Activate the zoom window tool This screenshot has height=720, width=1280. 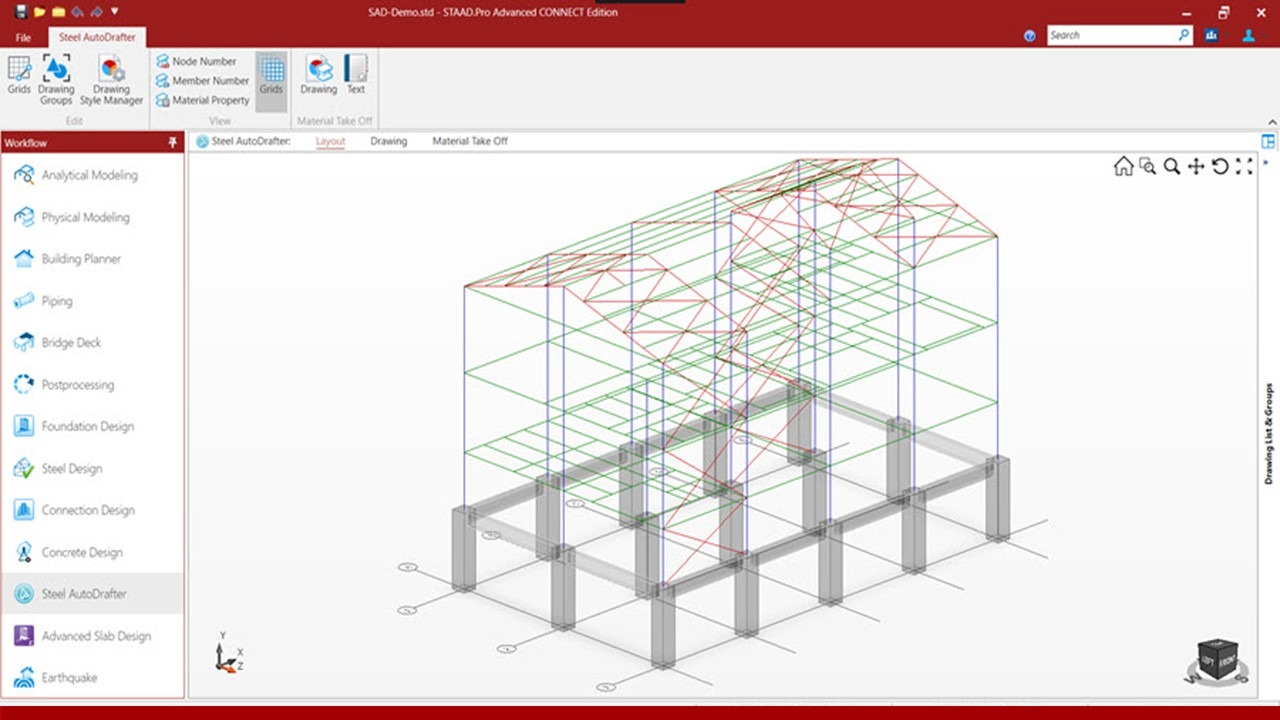(1147, 167)
